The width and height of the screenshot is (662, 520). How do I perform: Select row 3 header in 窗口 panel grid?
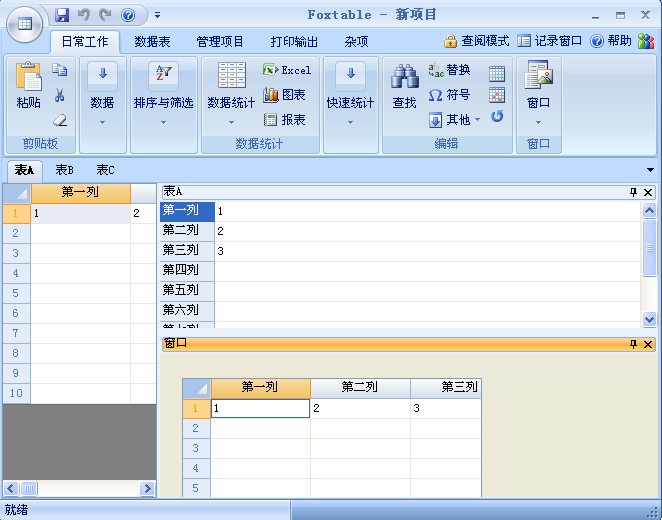click(196, 448)
